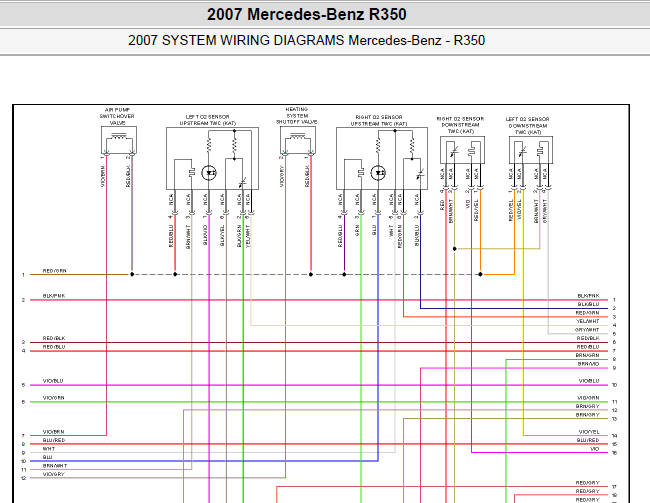Click 'BRN/WHT' label on left wire 11

(x=55, y=466)
